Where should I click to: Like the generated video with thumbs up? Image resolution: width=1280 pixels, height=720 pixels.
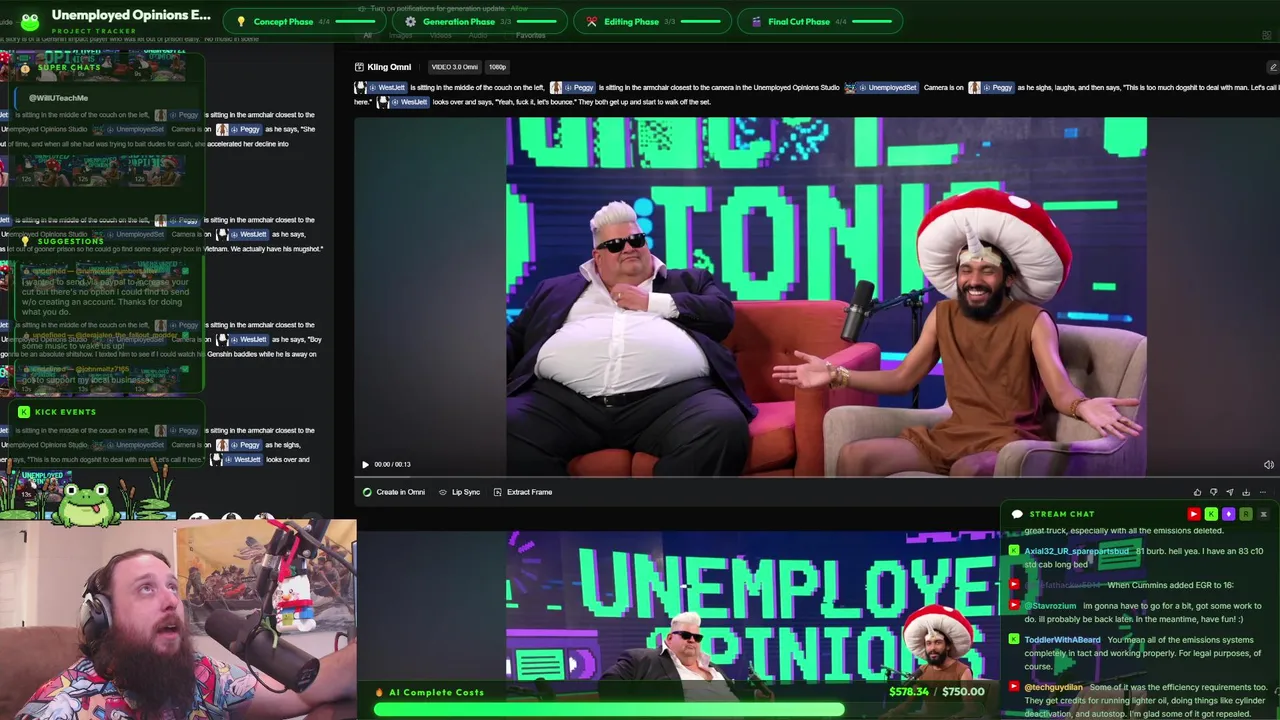(1197, 492)
